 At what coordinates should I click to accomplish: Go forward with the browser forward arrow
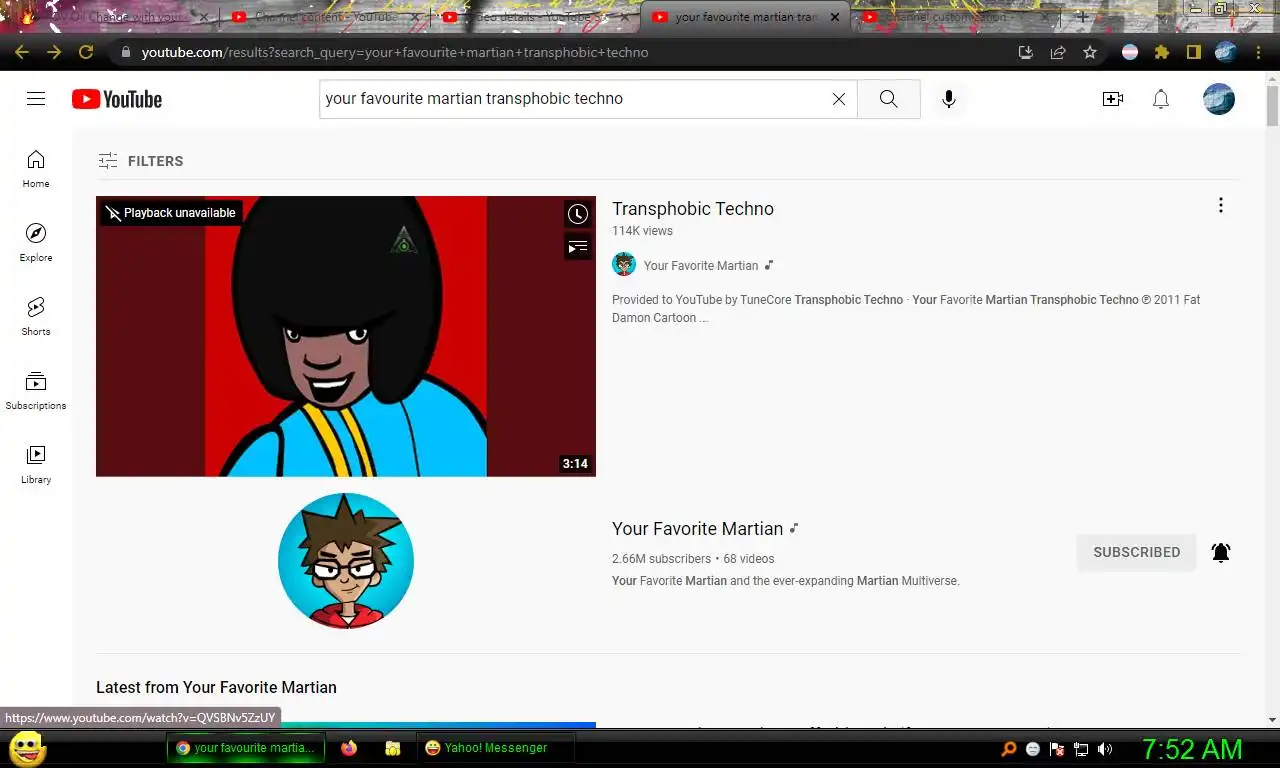pos(54,52)
